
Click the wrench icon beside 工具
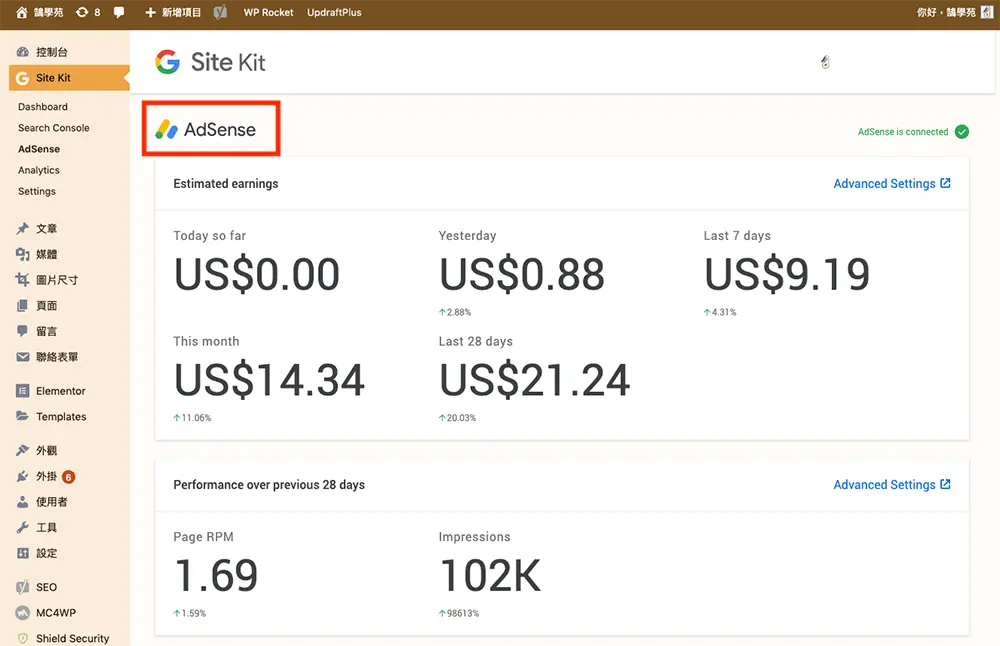pyautogui.click(x=22, y=527)
